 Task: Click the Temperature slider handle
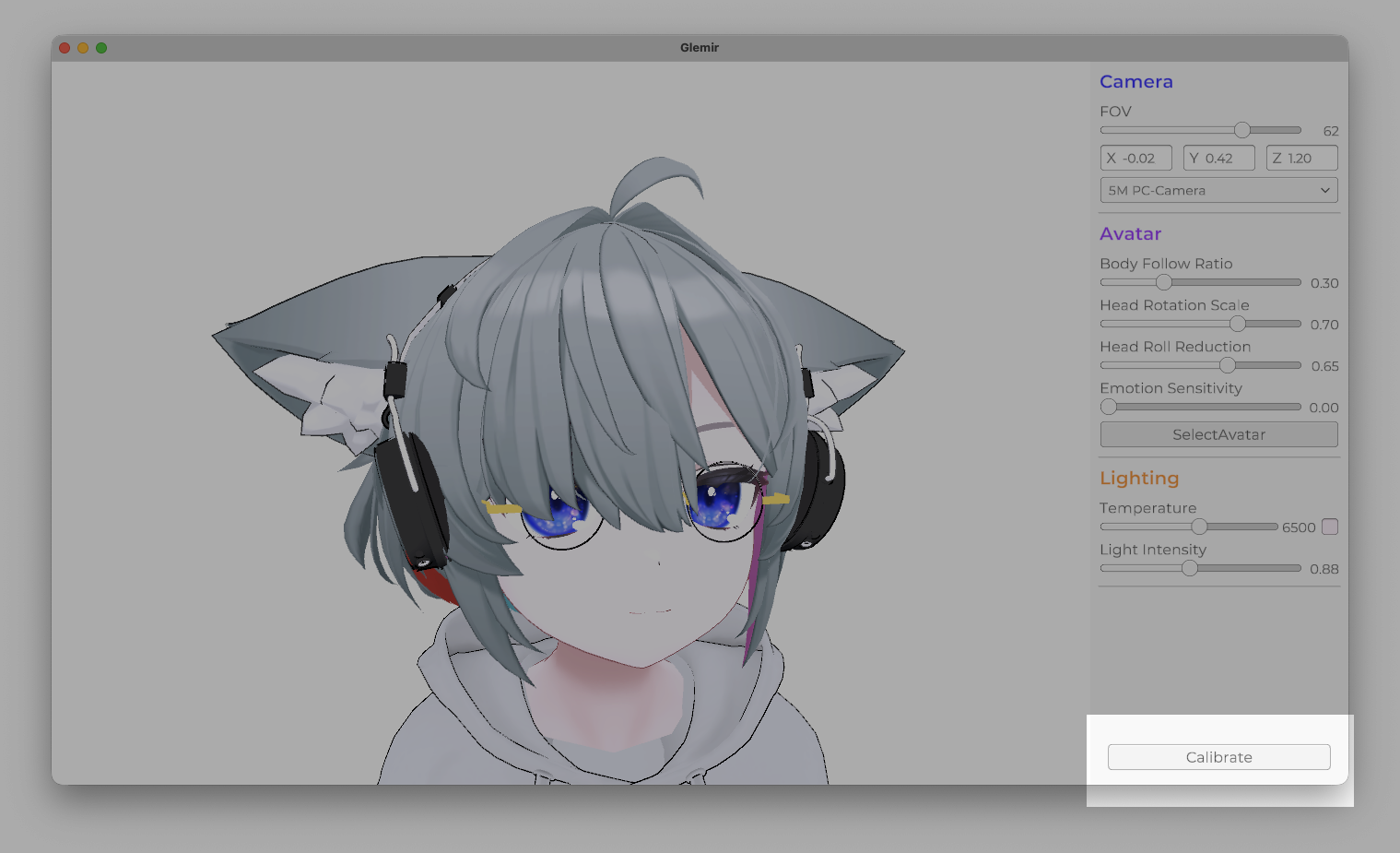pyautogui.click(x=1199, y=527)
